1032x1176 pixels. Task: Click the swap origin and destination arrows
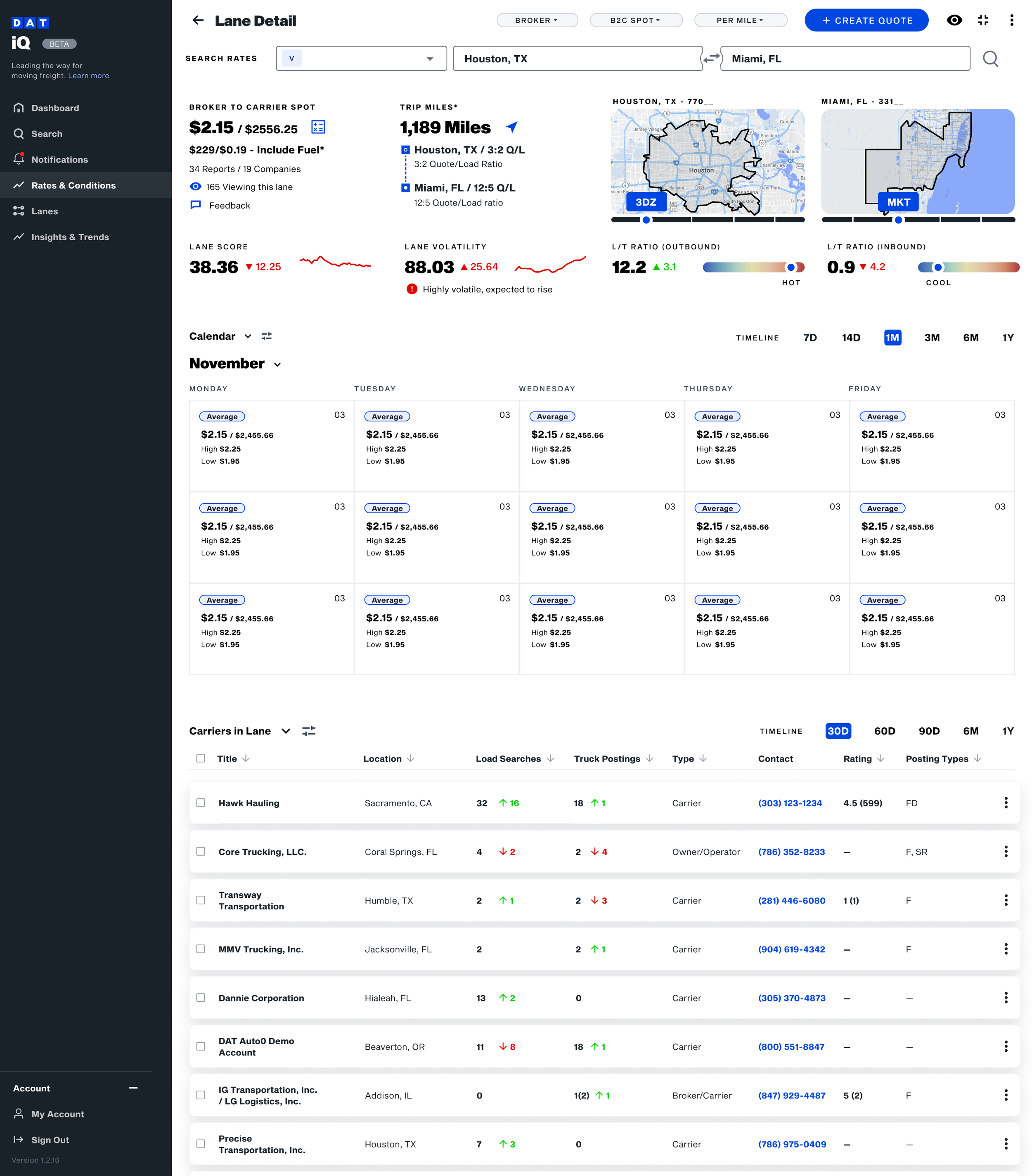pos(711,59)
